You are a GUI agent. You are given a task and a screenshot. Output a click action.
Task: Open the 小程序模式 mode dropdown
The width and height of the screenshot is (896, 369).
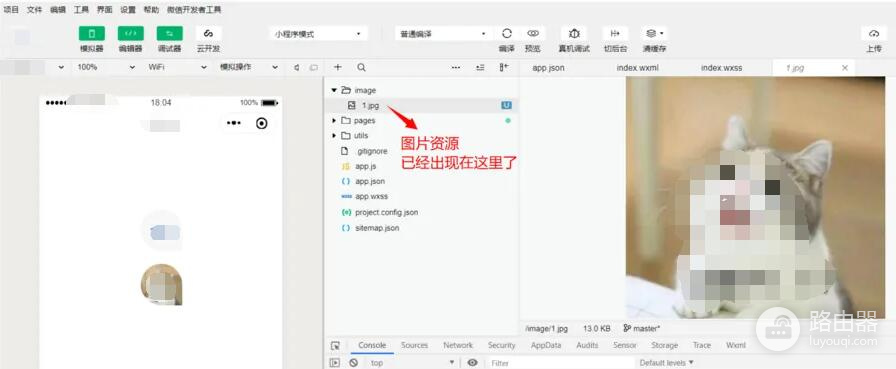click(x=318, y=34)
